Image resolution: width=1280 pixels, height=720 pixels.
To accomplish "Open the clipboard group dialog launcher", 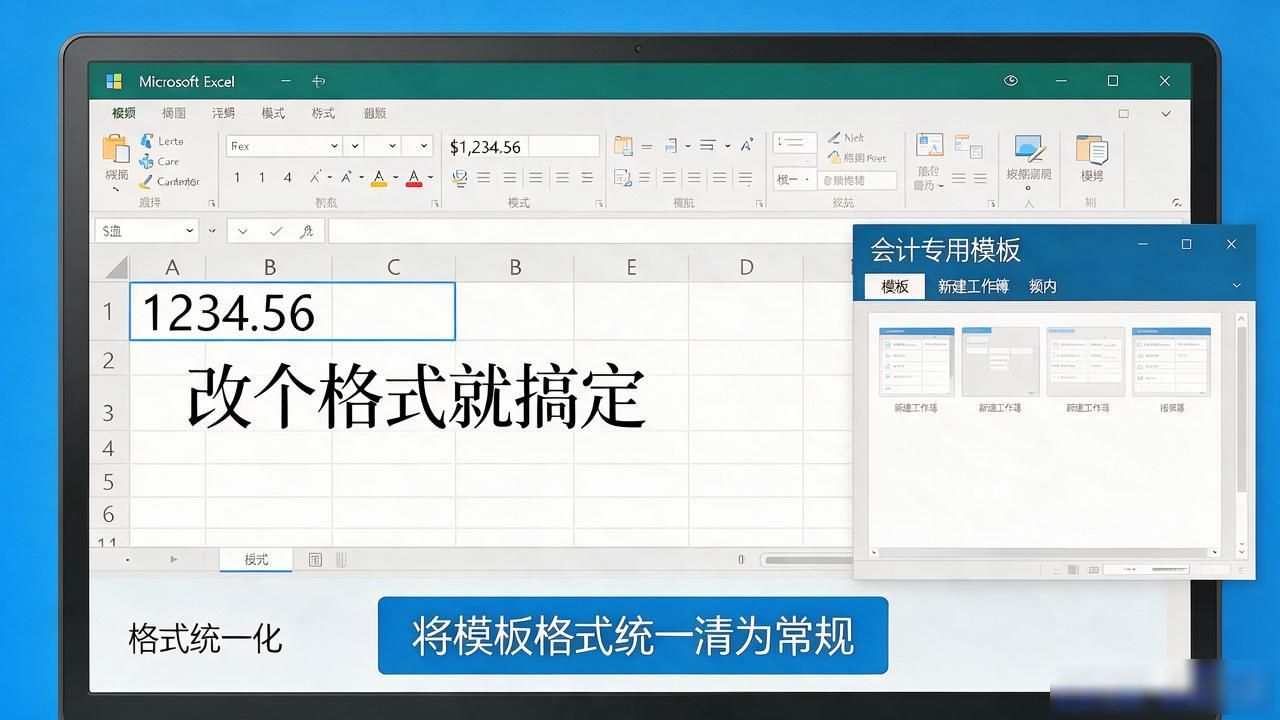I will (212, 203).
